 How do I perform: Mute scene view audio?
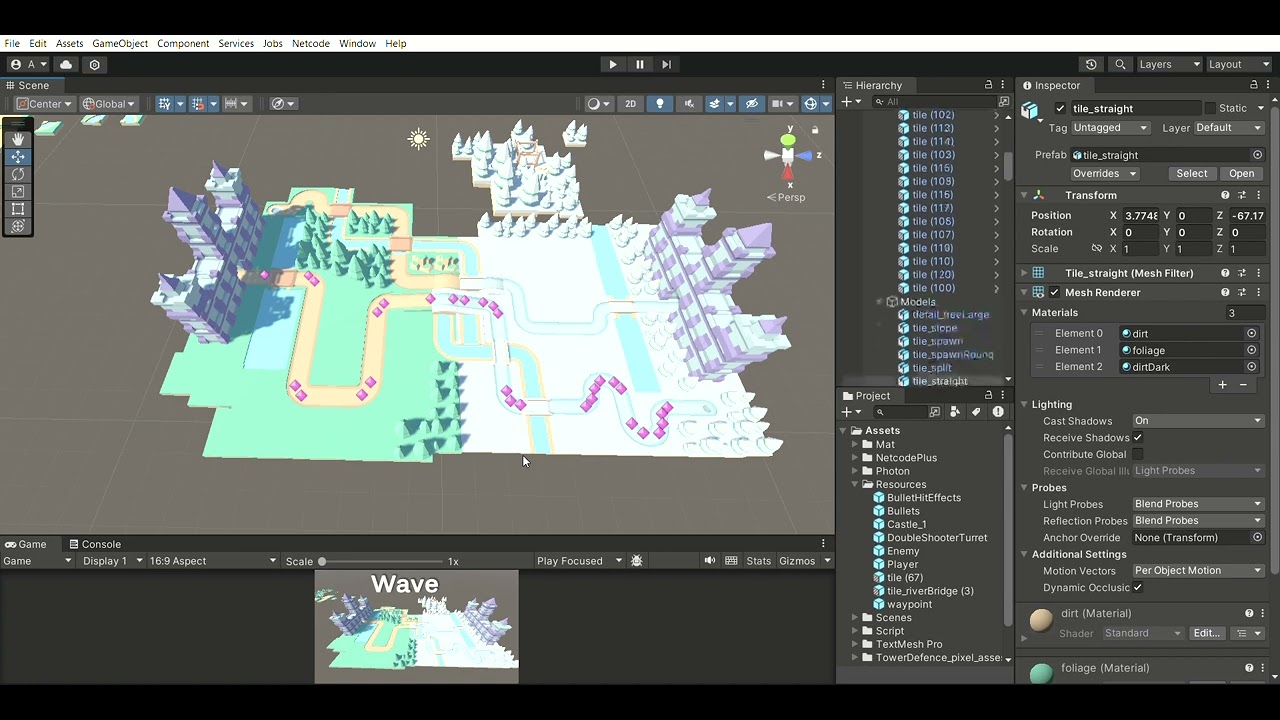tap(689, 103)
